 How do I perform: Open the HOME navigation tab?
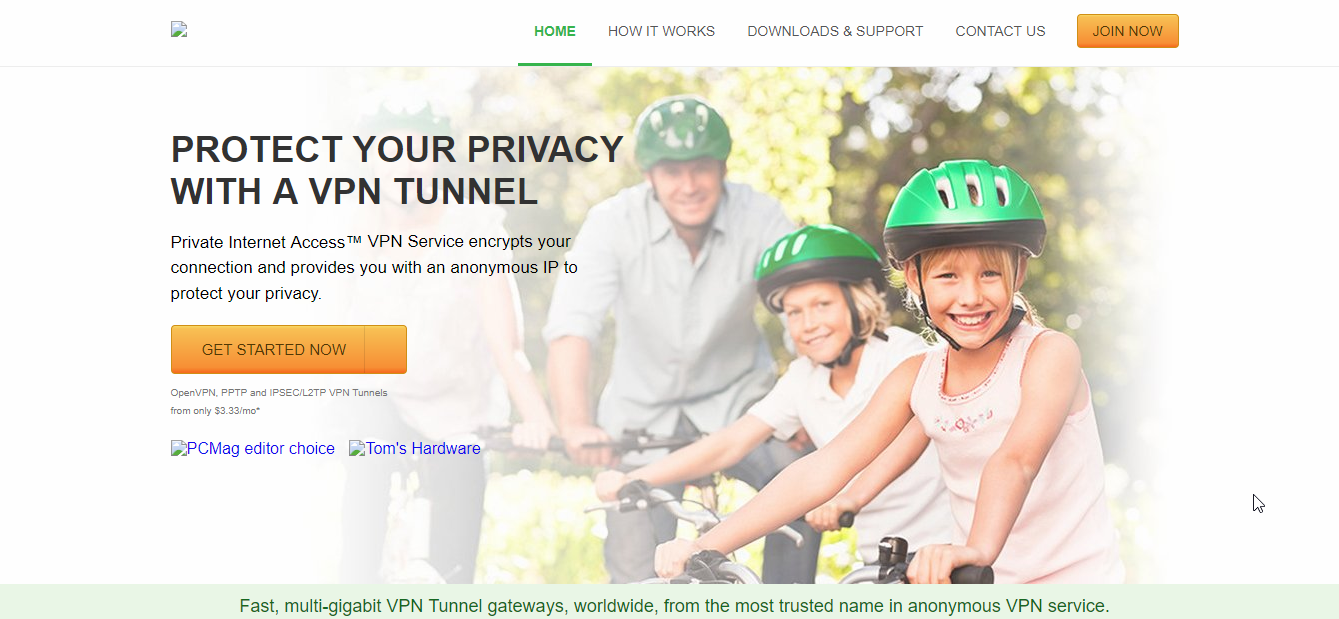[555, 32]
